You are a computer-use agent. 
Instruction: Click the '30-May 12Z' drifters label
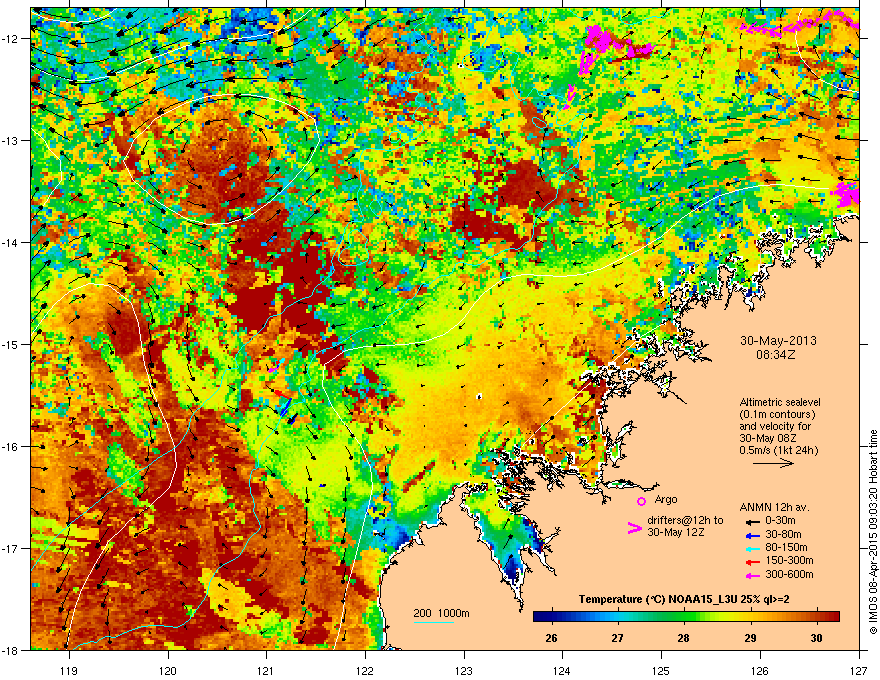point(675,532)
